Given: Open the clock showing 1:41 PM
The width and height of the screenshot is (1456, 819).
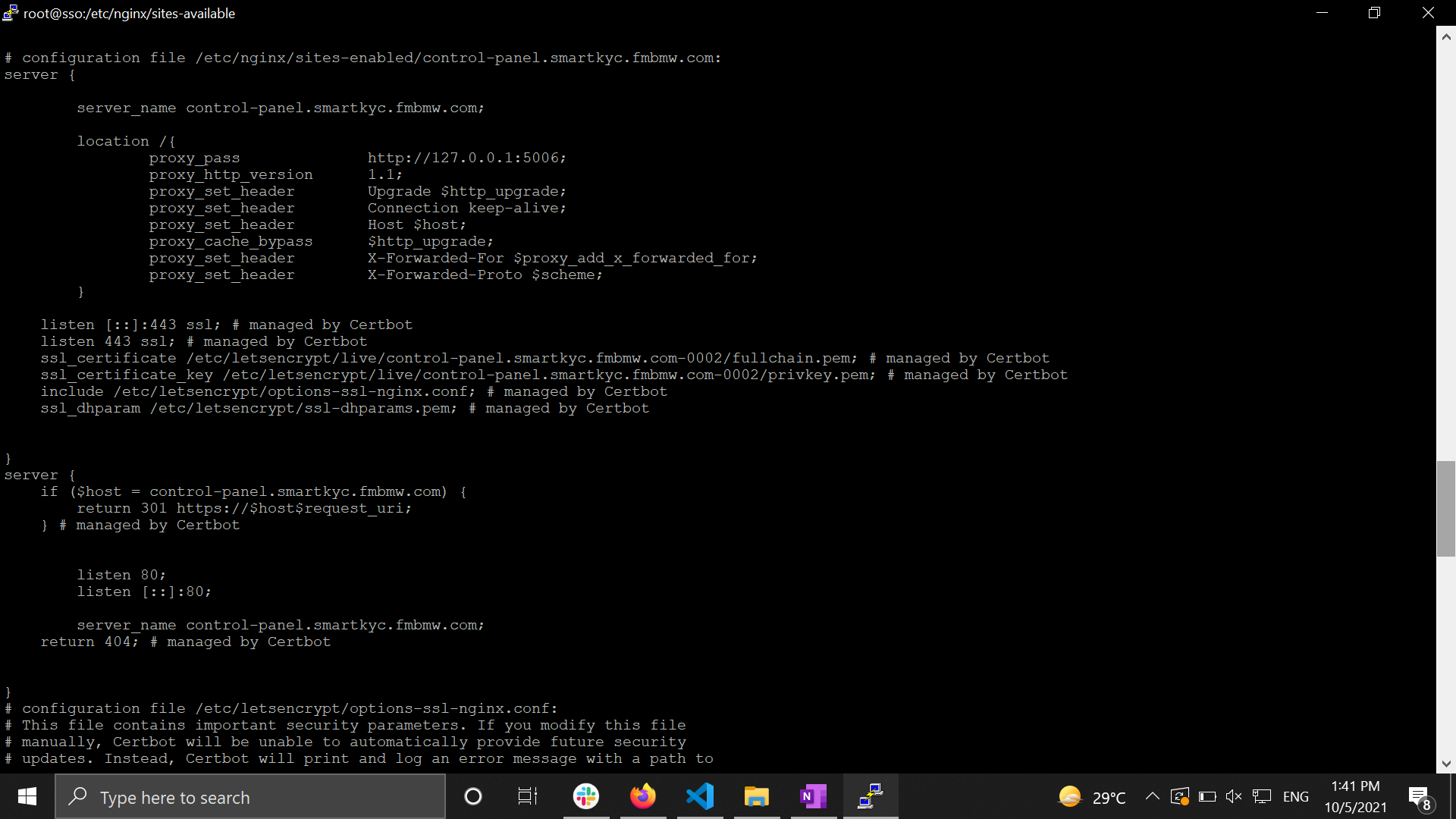Looking at the screenshot, I should tap(1355, 797).
